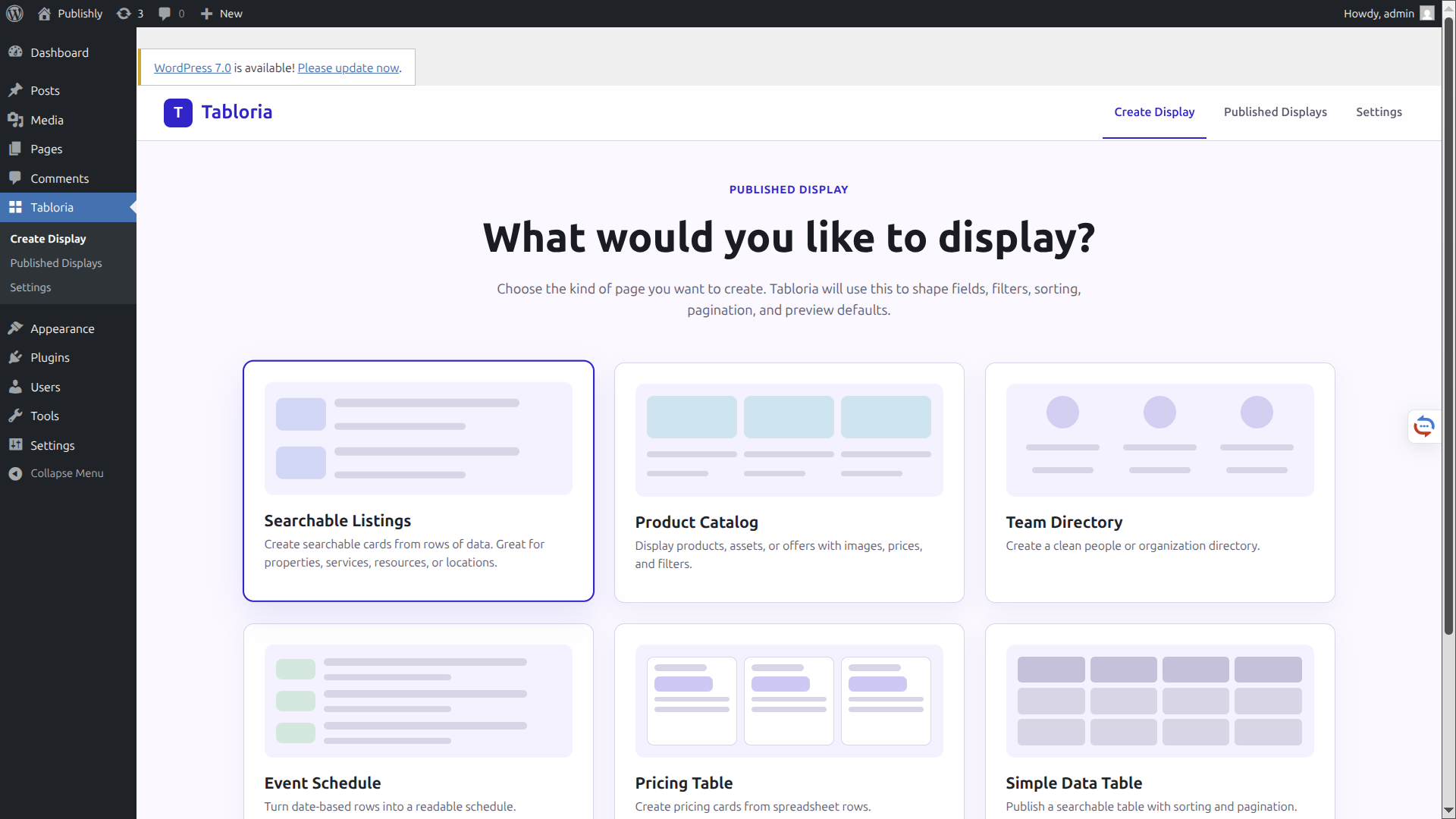
Task: Click the Searchable Listings preview thumbnail
Action: pos(419,438)
